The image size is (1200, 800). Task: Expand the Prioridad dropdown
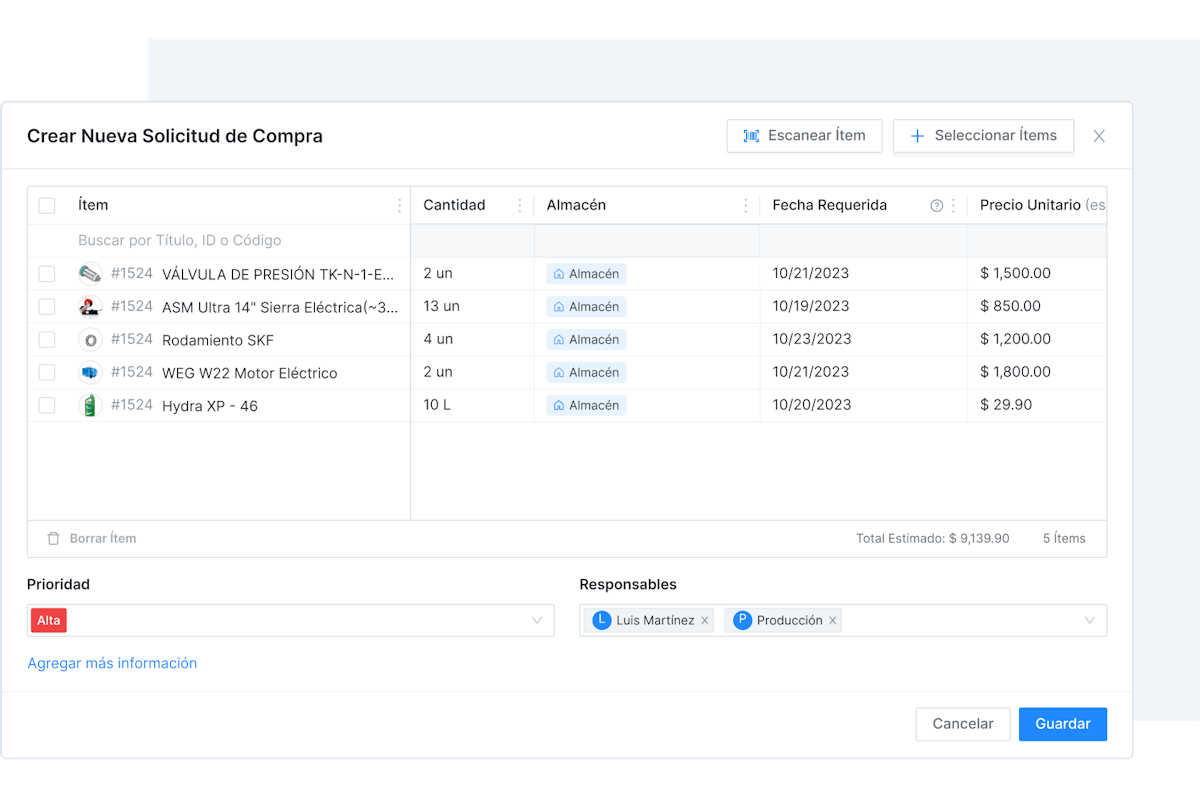[x=537, y=621]
